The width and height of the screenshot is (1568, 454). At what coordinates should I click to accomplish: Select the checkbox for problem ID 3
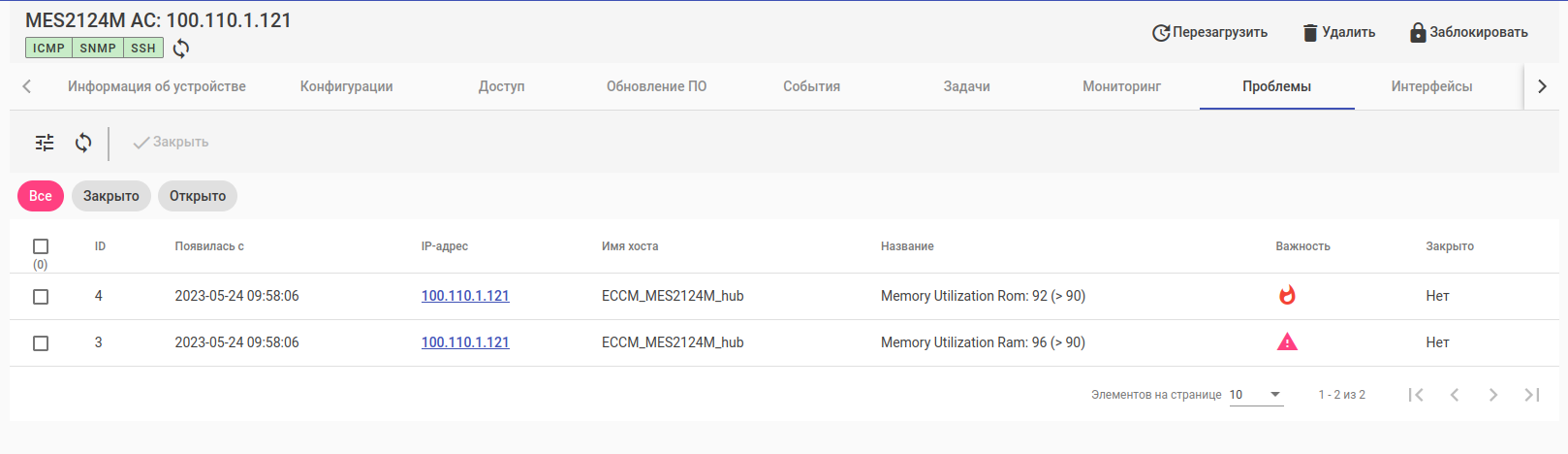point(41,343)
